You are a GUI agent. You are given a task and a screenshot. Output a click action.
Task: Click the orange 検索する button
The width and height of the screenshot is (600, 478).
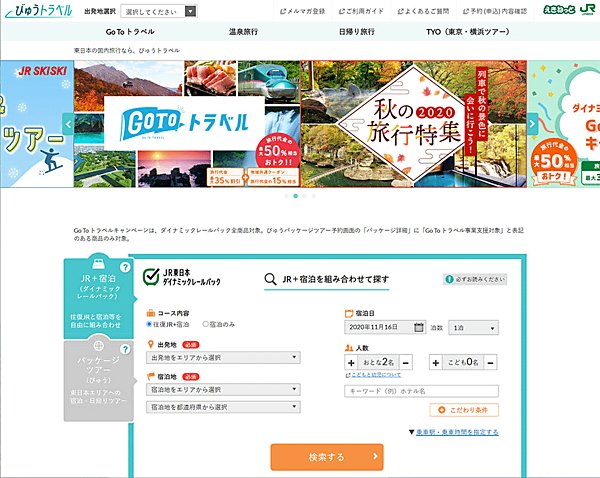pos(327,457)
